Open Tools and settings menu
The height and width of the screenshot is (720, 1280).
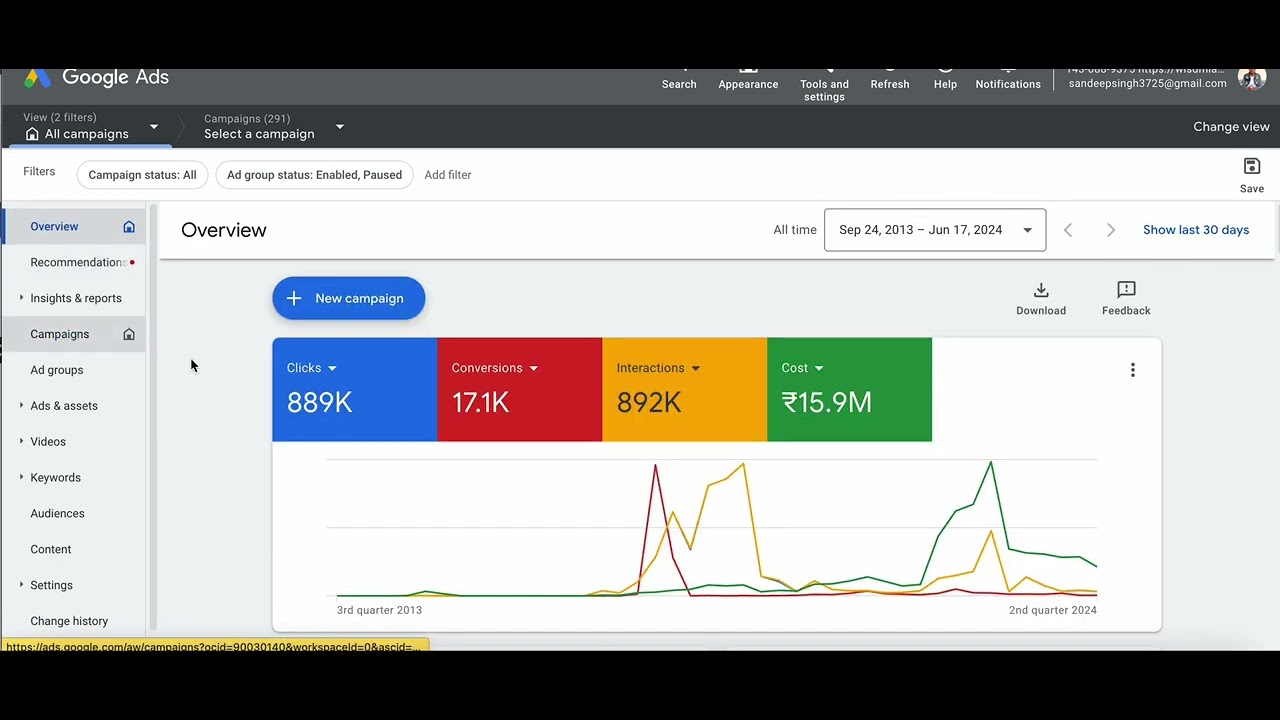[824, 86]
